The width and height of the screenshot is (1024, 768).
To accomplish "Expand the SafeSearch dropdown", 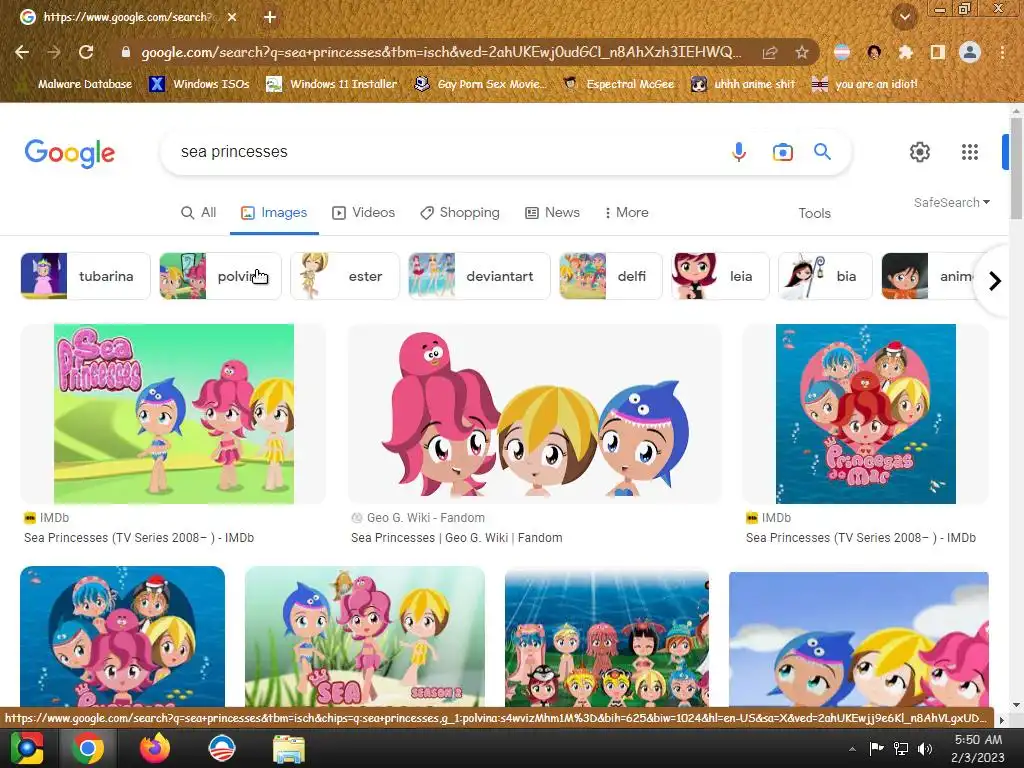I will 952,202.
